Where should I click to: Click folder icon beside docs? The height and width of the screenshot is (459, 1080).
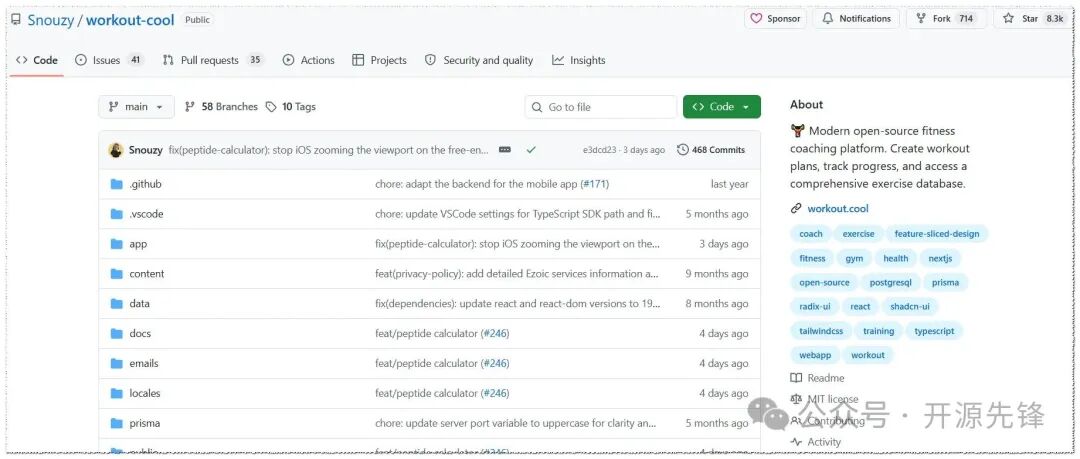coord(116,334)
